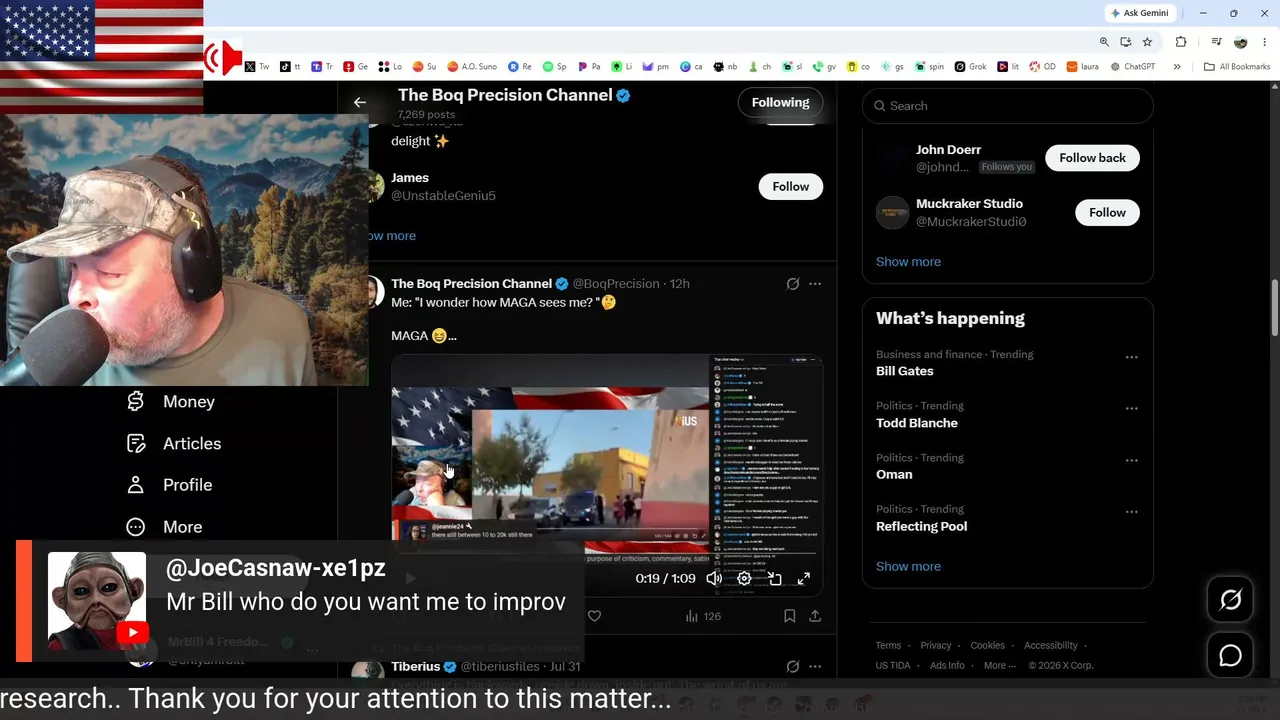Click the X Search input field

(1008, 106)
